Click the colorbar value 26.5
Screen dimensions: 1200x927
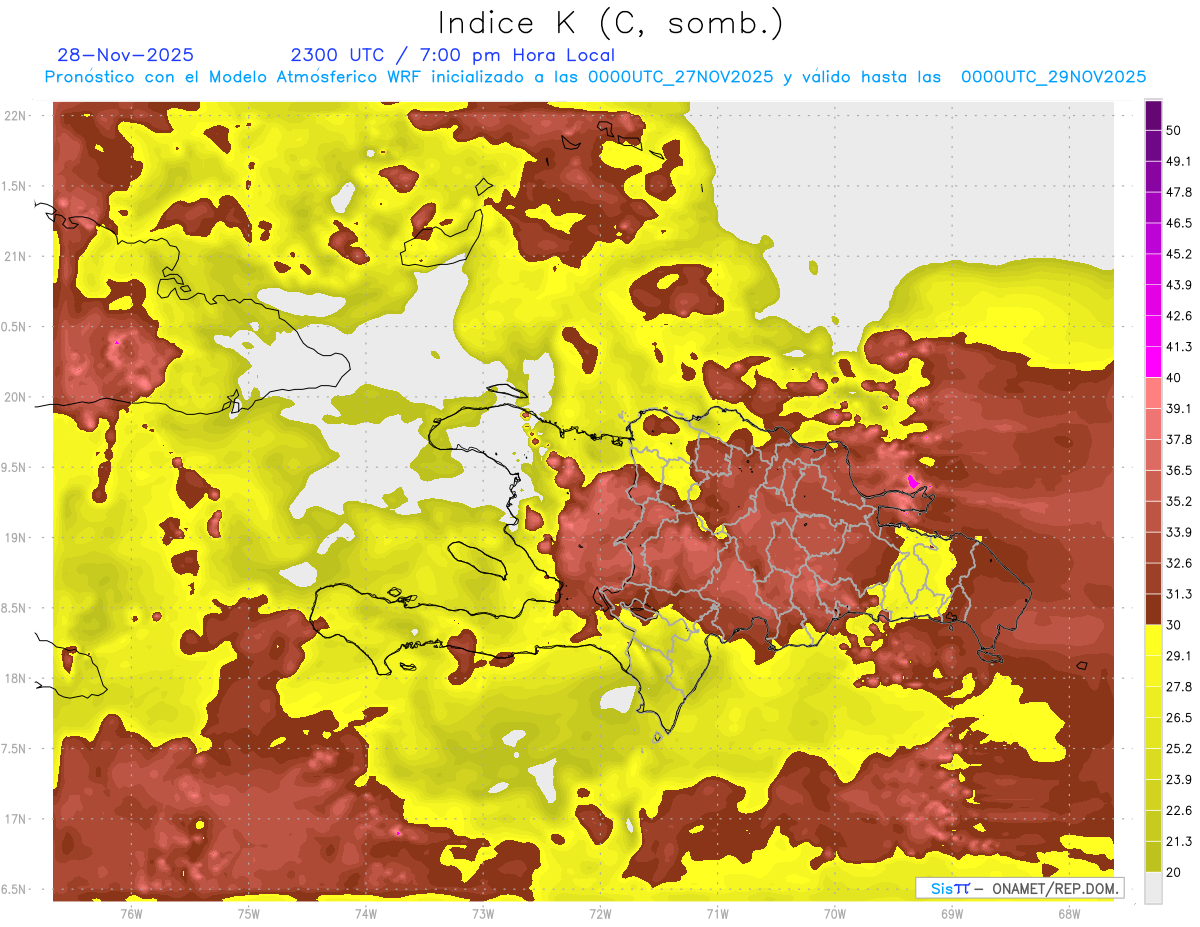(1179, 719)
